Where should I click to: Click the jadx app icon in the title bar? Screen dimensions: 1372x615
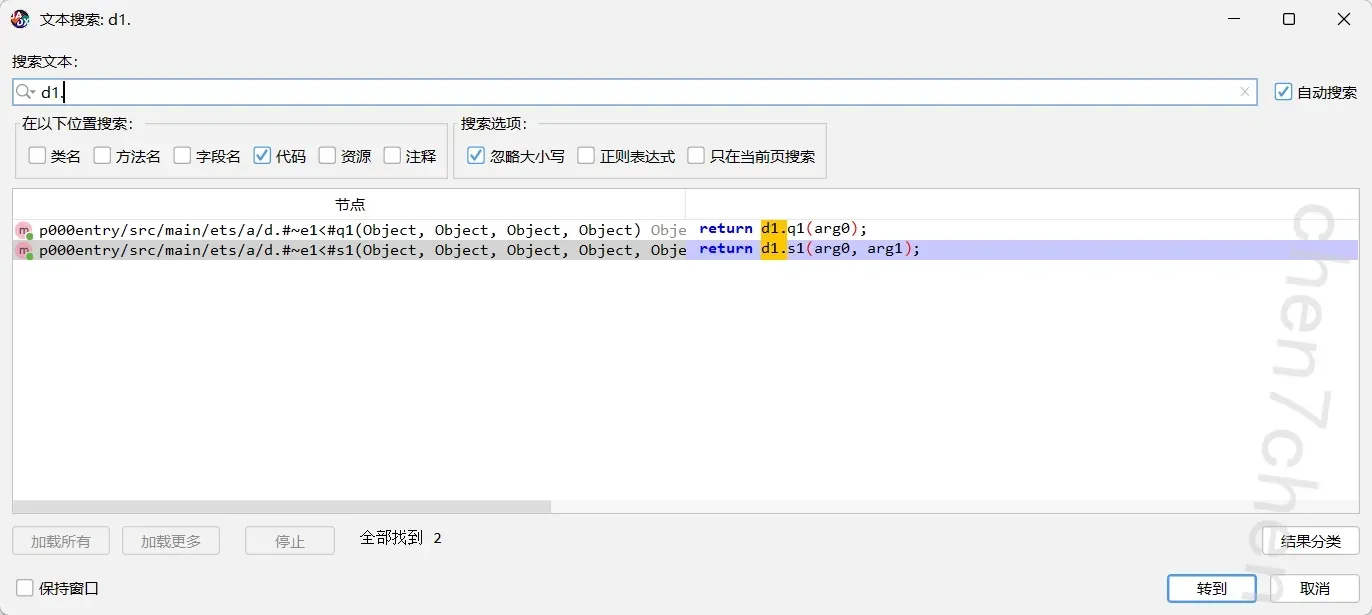click(20, 19)
